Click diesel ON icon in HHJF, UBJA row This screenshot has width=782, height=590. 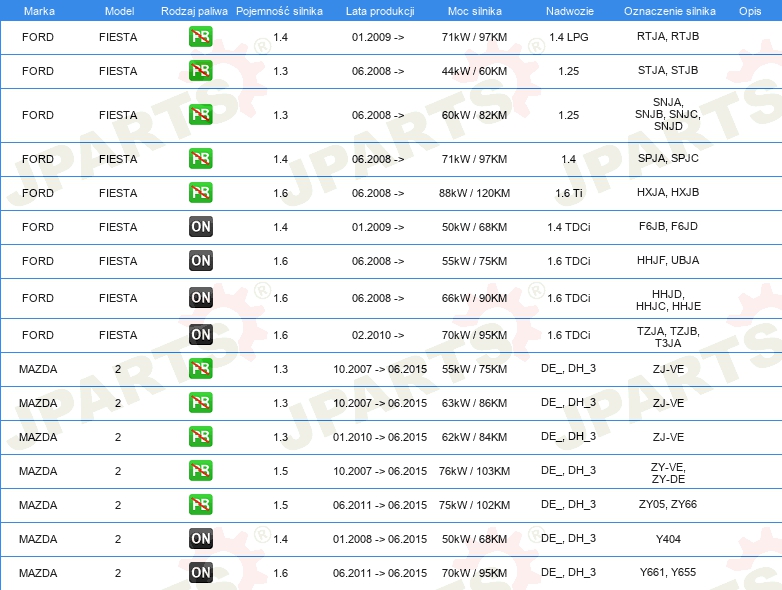pyautogui.click(x=200, y=260)
